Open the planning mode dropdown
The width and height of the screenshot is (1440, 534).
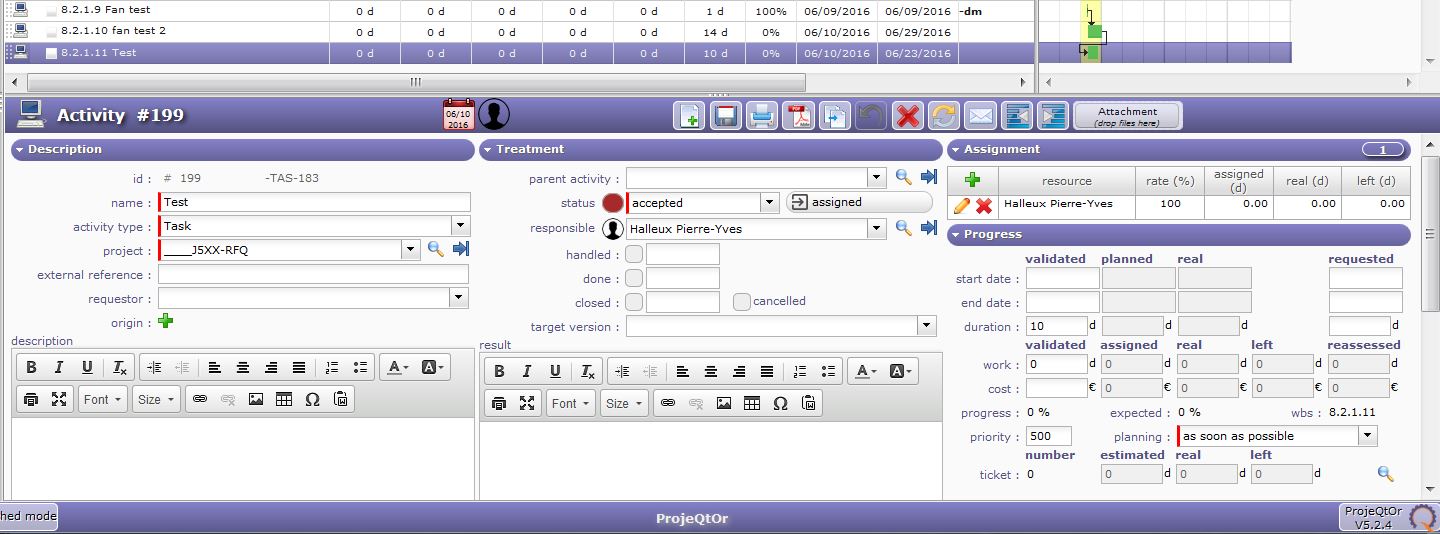pos(1367,436)
